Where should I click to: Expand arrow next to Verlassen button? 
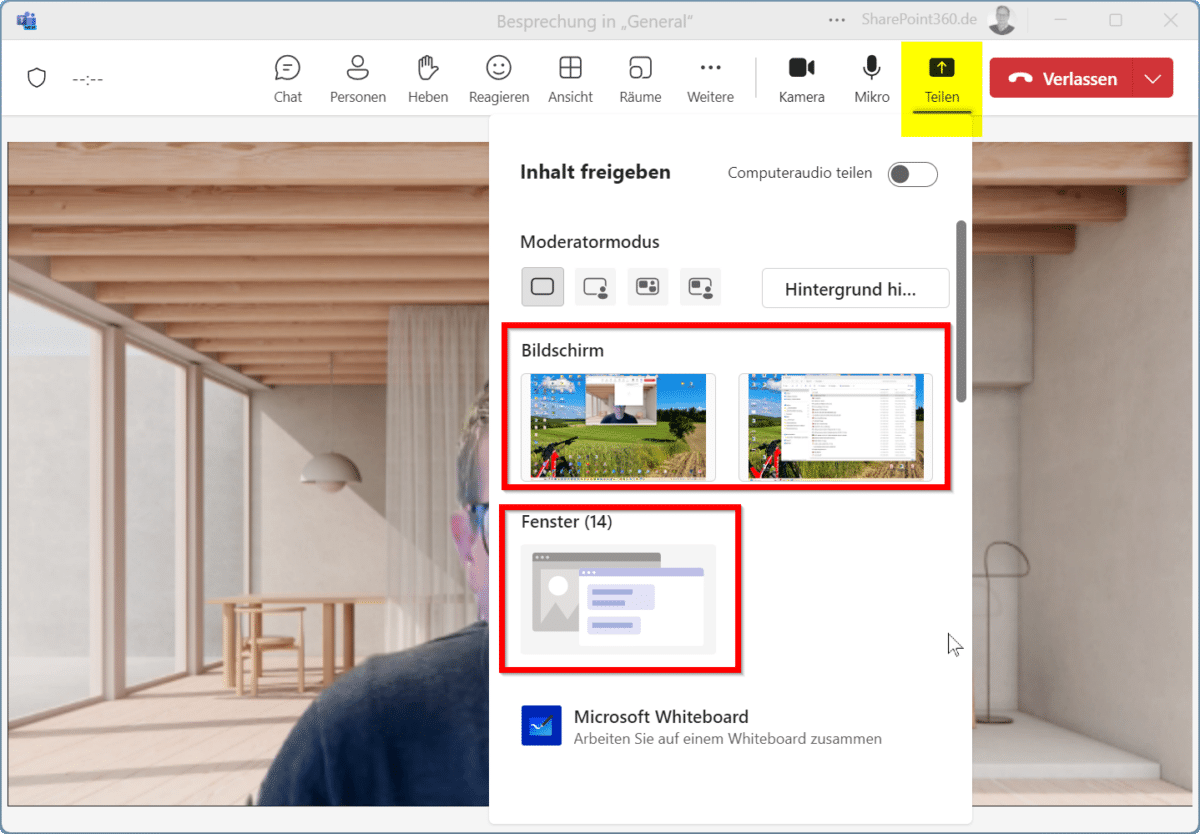click(1153, 78)
